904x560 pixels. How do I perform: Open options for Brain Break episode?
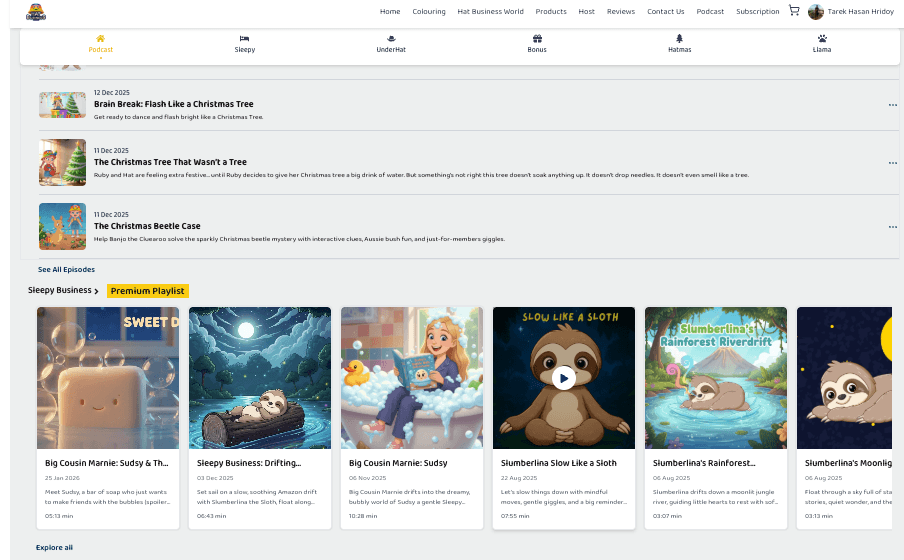(892, 105)
